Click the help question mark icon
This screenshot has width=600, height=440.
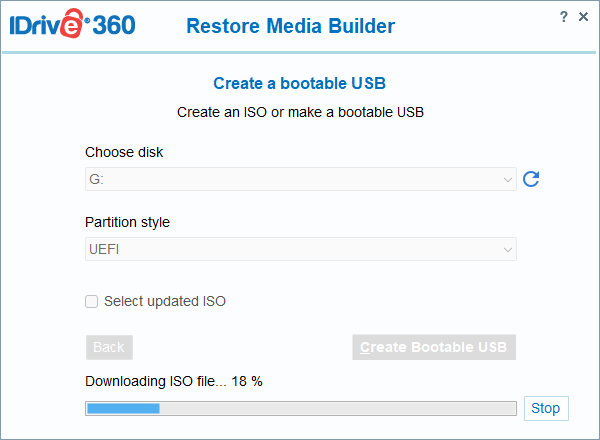click(x=565, y=17)
